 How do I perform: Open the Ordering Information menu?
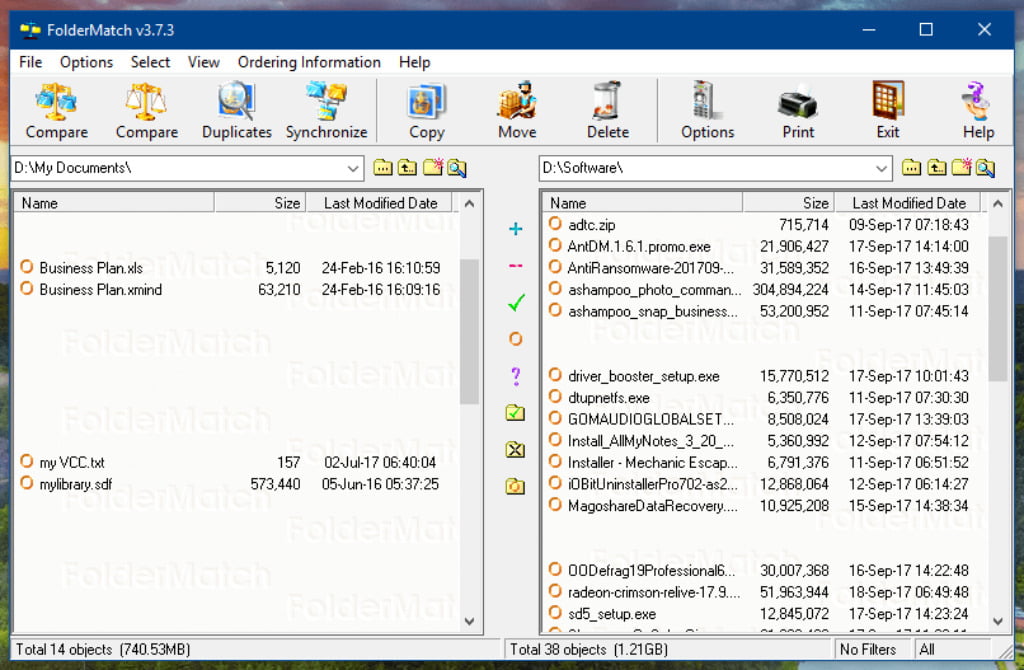[309, 62]
